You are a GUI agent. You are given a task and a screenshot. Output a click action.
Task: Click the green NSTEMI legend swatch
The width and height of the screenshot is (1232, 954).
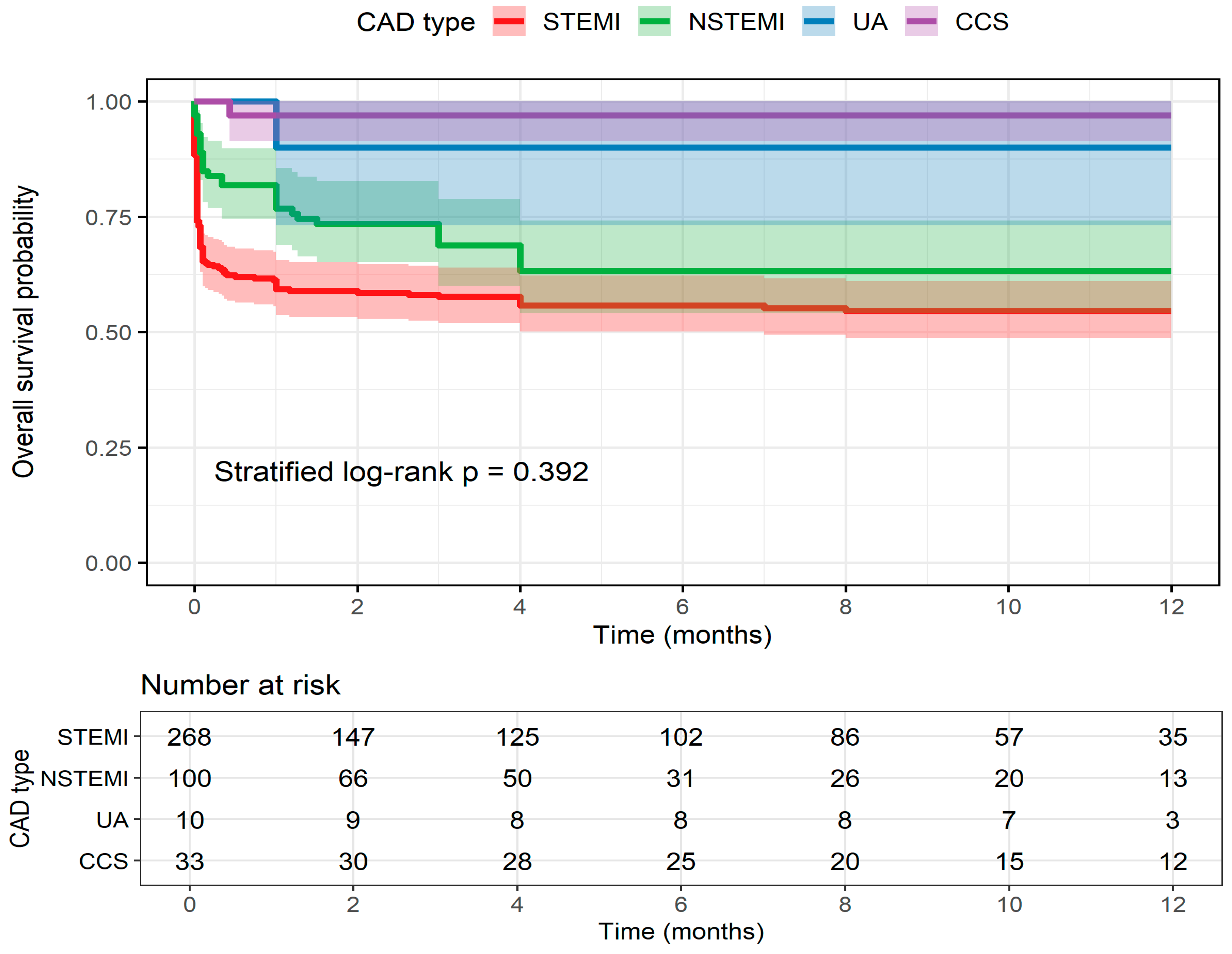tap(654, 22)
